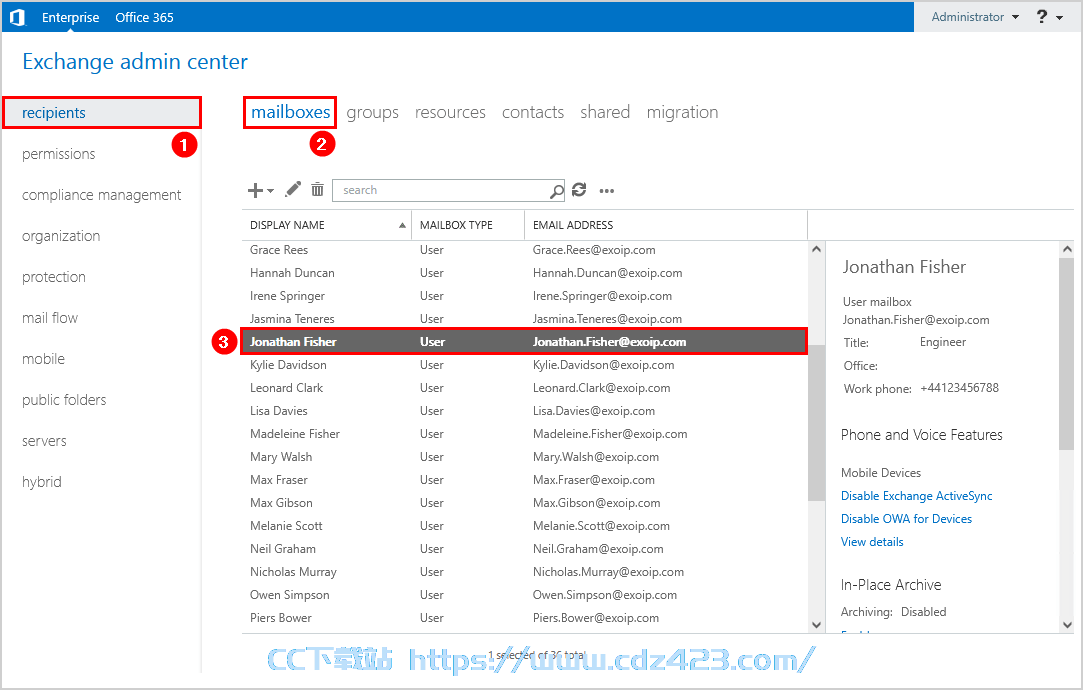Screen dimensions: 1083x690
Task: Select the Neil Graham mailbox row
Action: point(524,549)
